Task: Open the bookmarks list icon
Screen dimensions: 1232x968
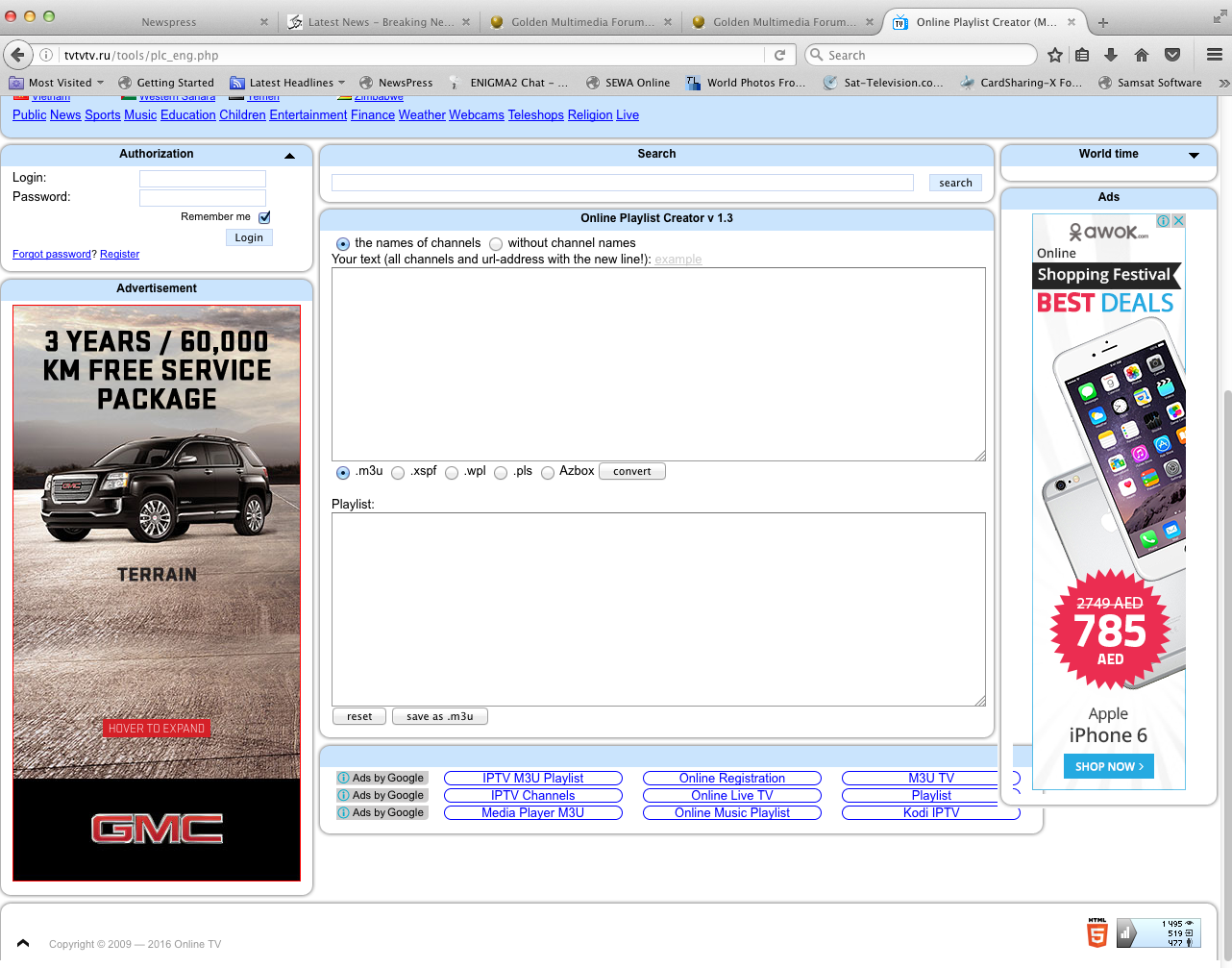Action: [1082, 55]
